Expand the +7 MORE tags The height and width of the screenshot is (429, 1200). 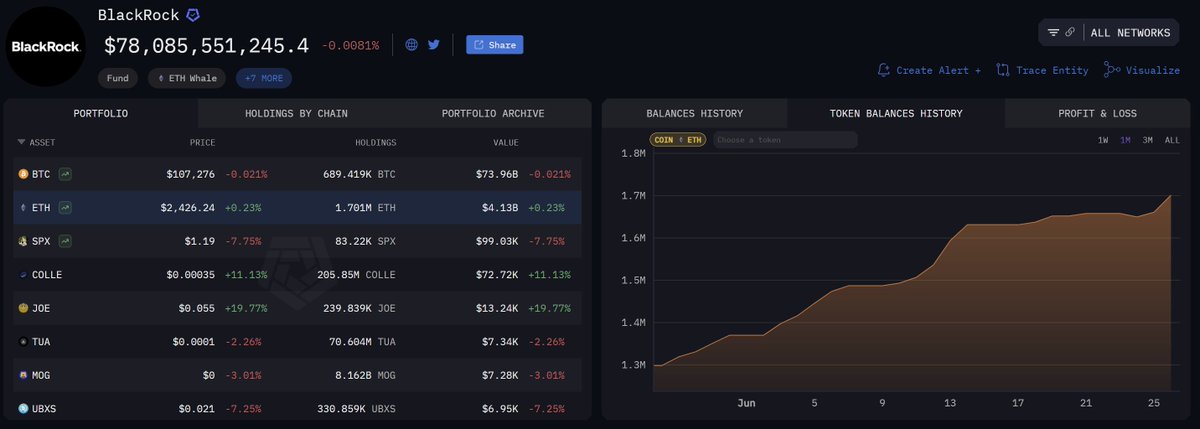click(264, 78)
